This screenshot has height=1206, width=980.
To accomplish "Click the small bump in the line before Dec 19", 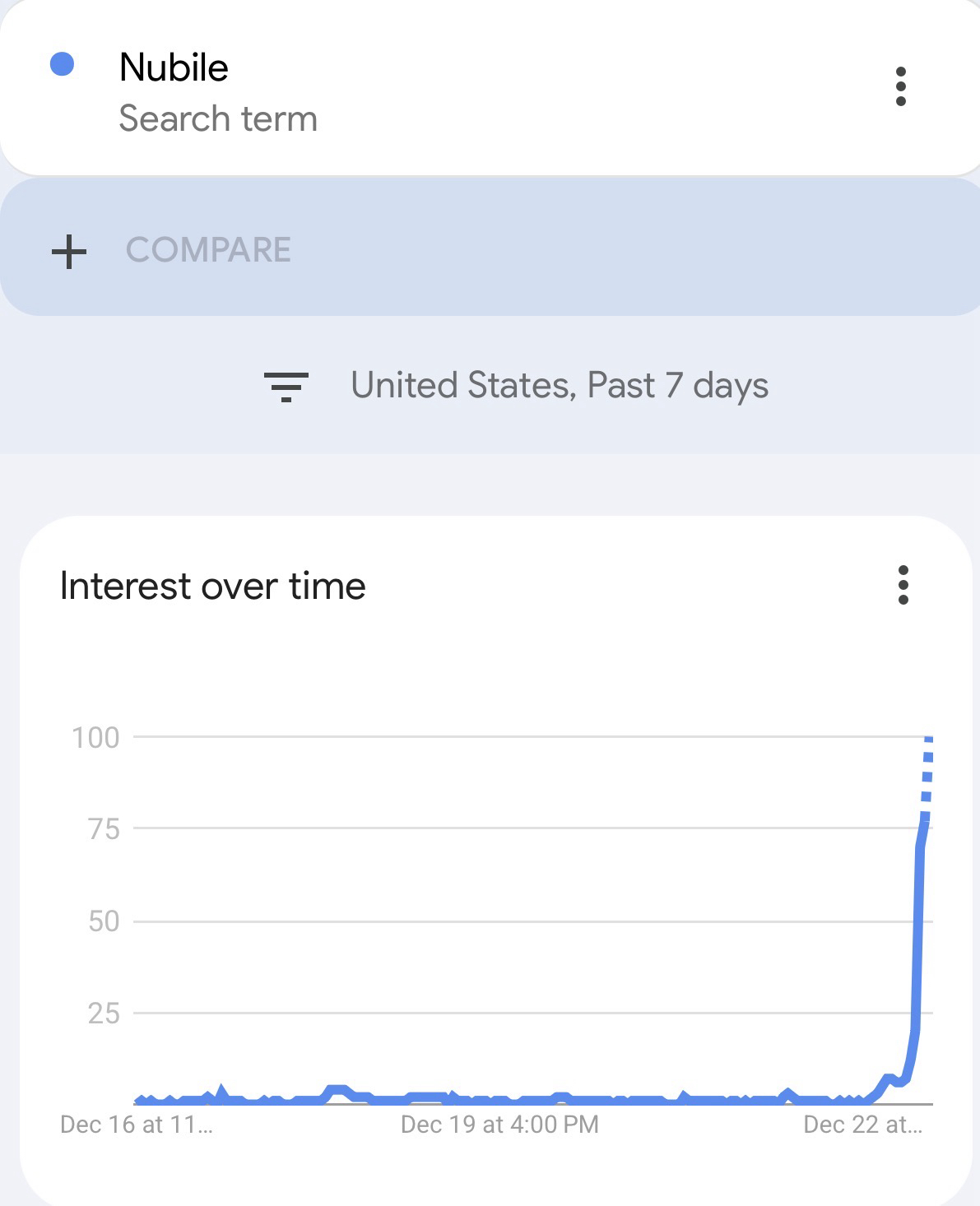I will coord(337,1090).
